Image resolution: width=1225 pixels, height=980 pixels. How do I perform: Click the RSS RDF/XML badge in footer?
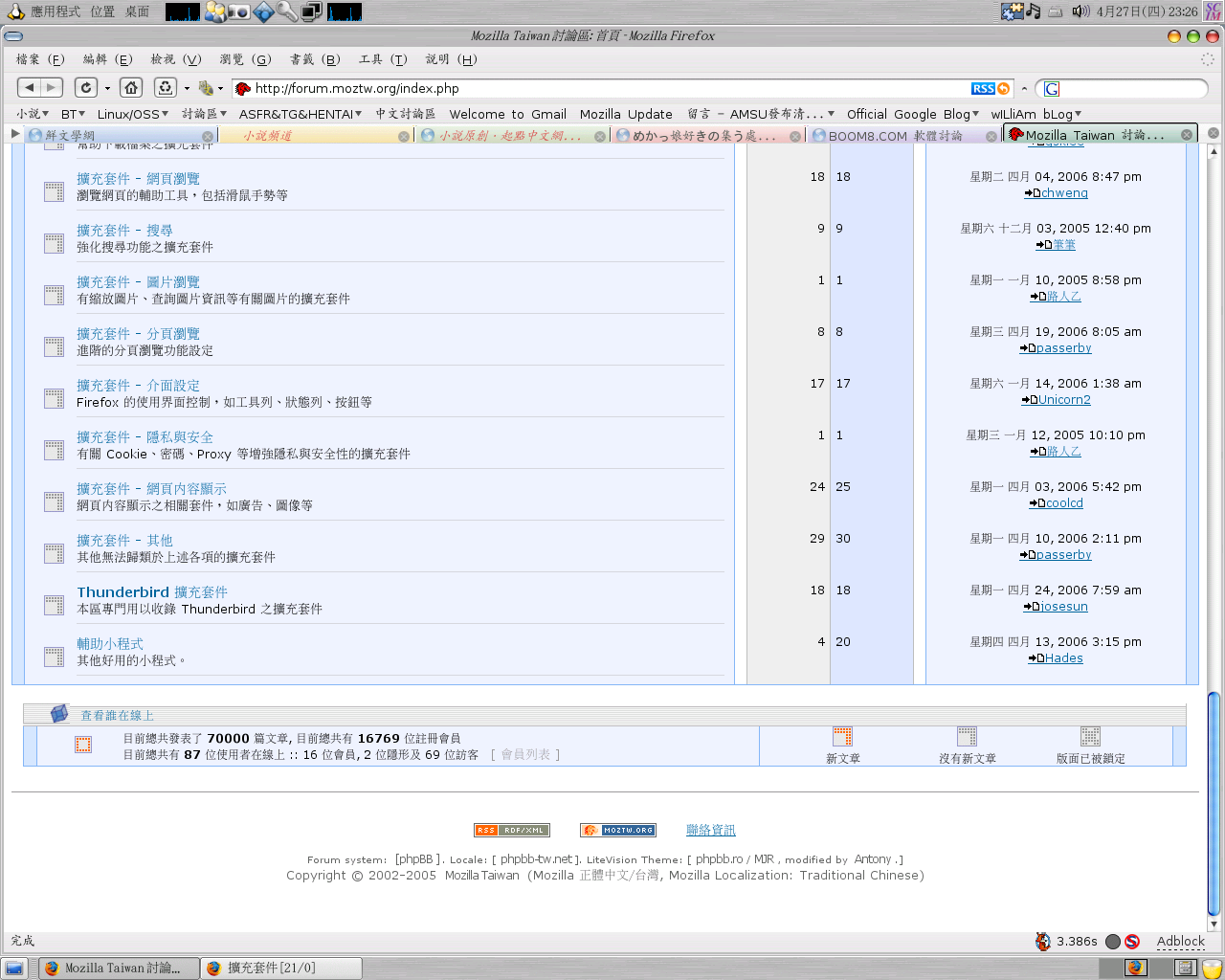pos(512,830)
